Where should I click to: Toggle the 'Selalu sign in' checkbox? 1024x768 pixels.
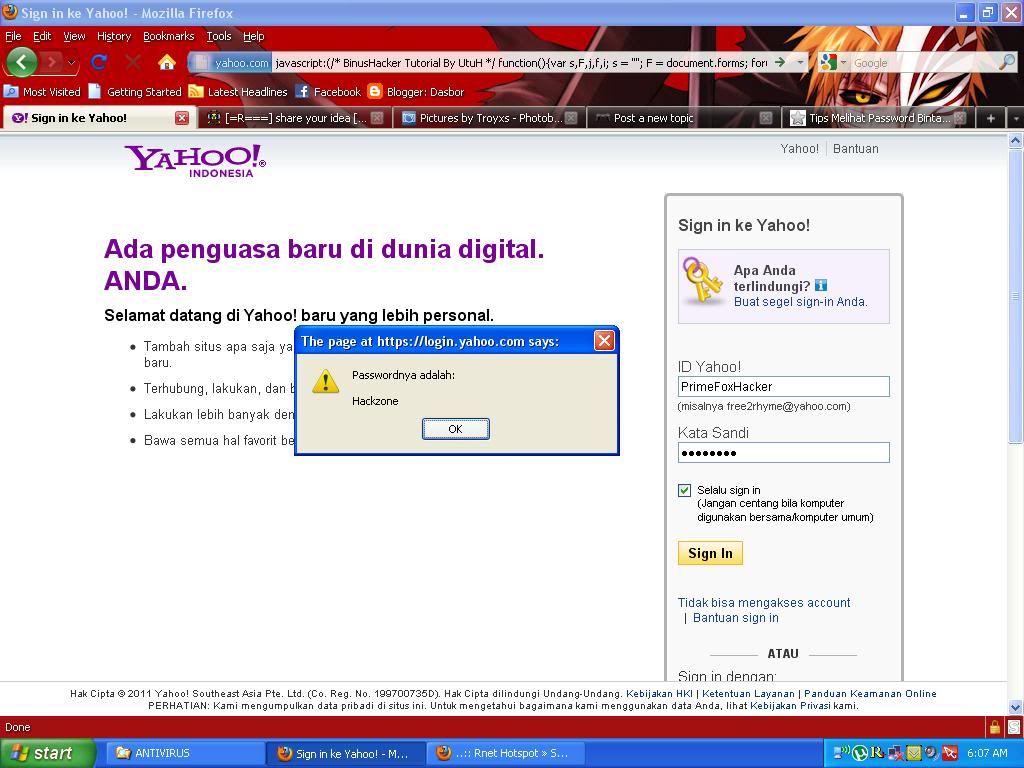pos(684,490)
